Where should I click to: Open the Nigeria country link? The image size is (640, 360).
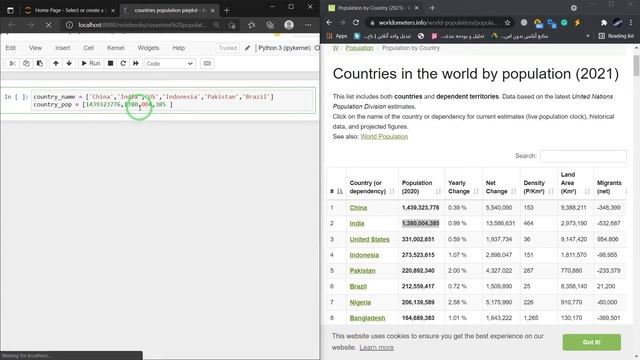pos(360,302)
